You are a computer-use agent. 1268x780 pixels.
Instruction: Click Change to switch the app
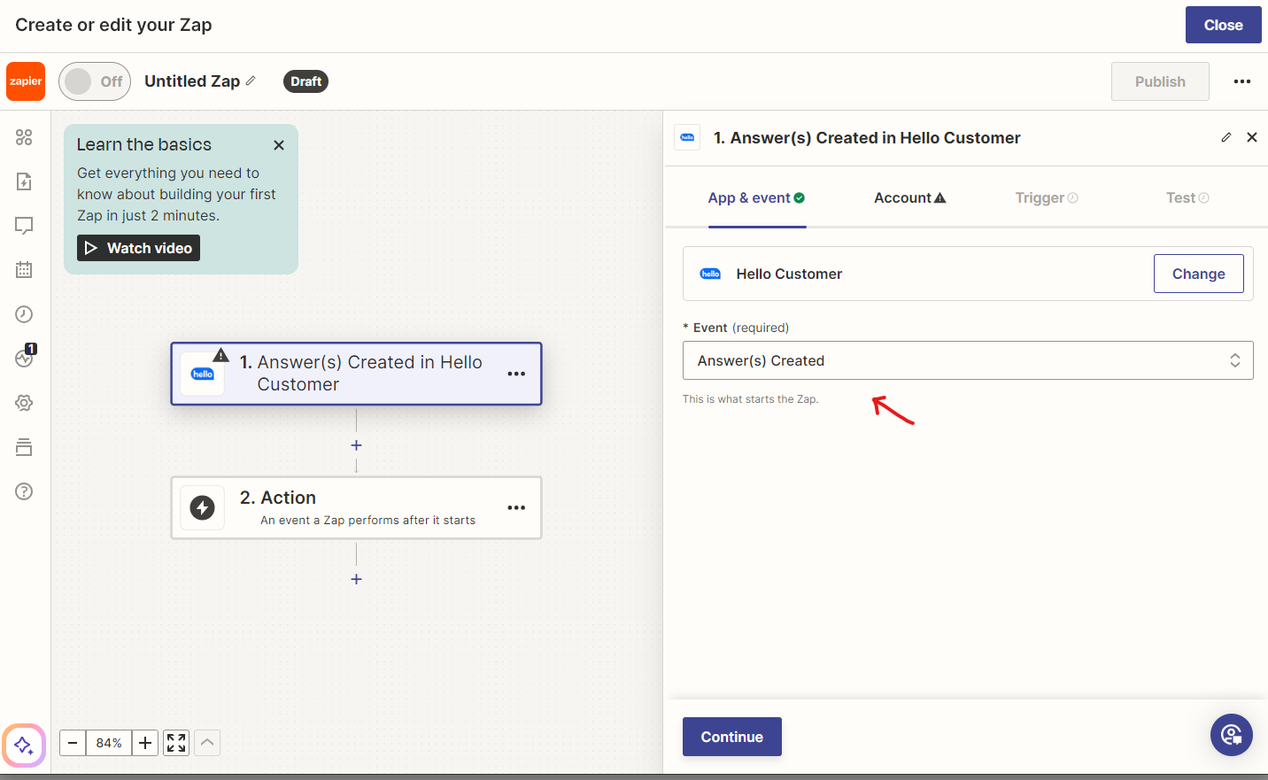1198,274
